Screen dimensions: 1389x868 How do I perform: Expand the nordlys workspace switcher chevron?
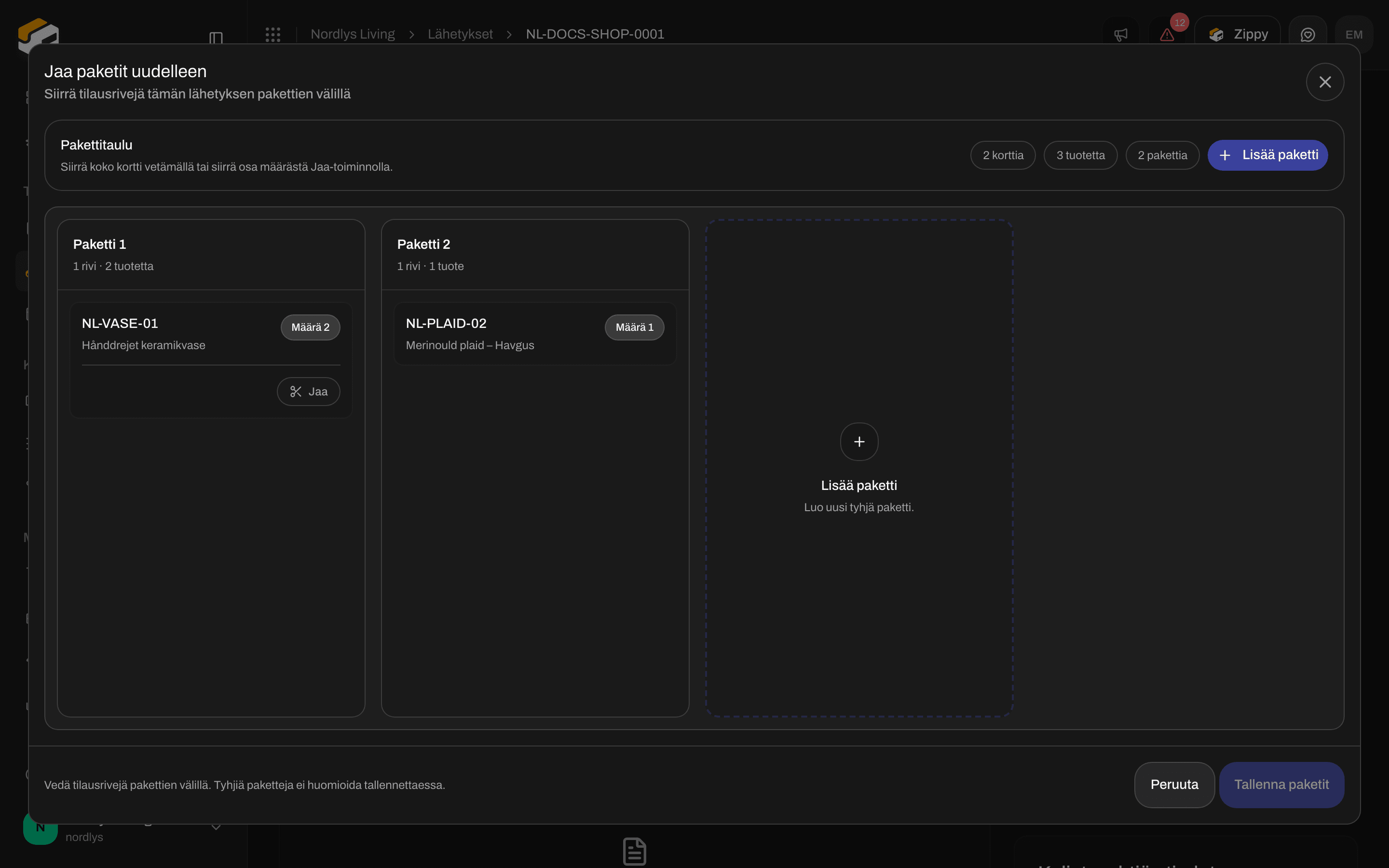[216, 827]
